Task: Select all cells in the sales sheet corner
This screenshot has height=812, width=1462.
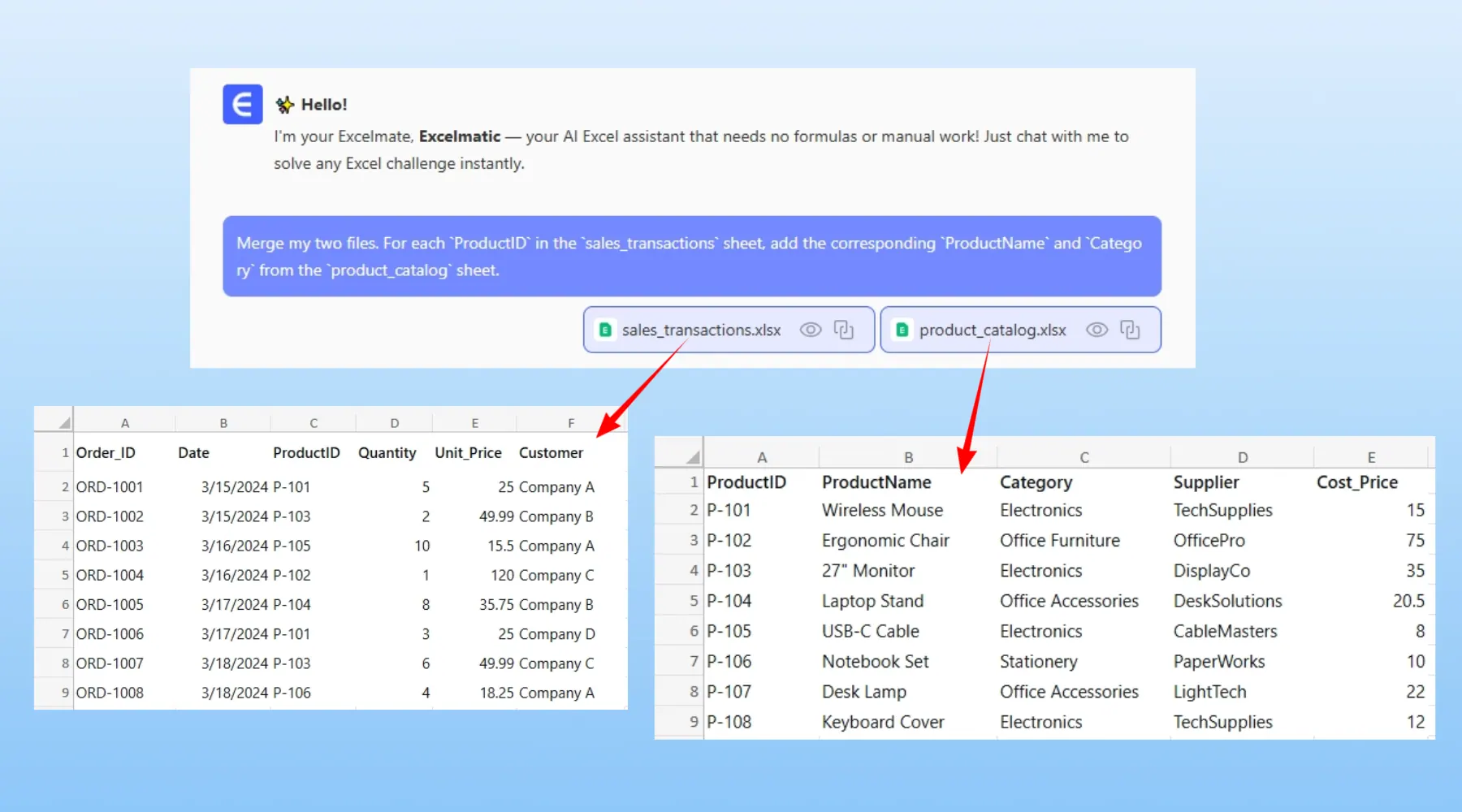Action: [x=63, y=422]
